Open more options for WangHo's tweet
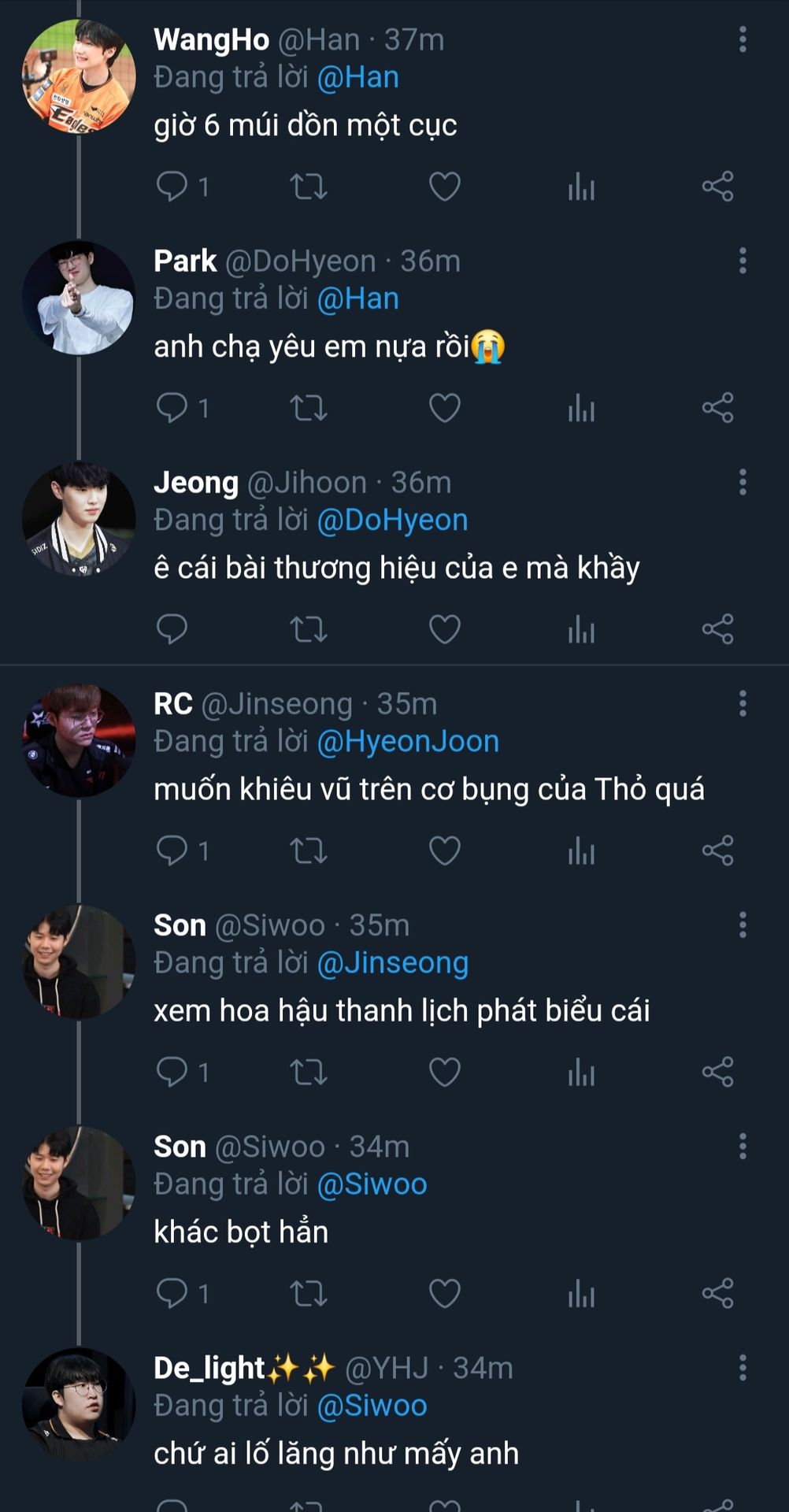789x1512 pixels. 743,39
